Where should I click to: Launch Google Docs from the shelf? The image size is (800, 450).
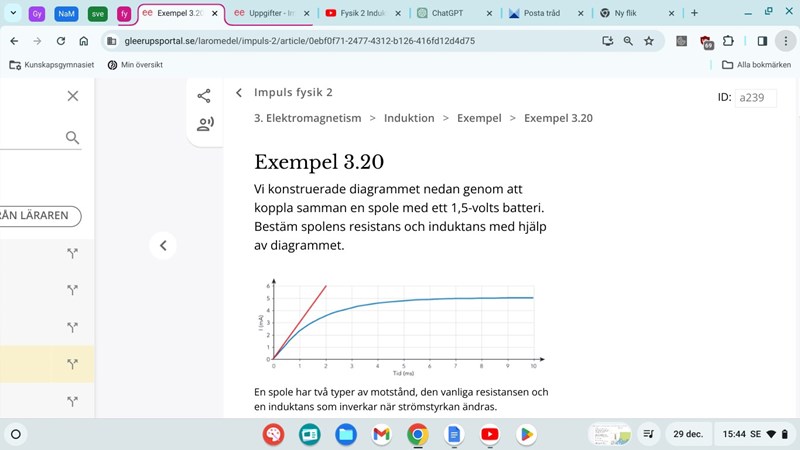[453, 434]
